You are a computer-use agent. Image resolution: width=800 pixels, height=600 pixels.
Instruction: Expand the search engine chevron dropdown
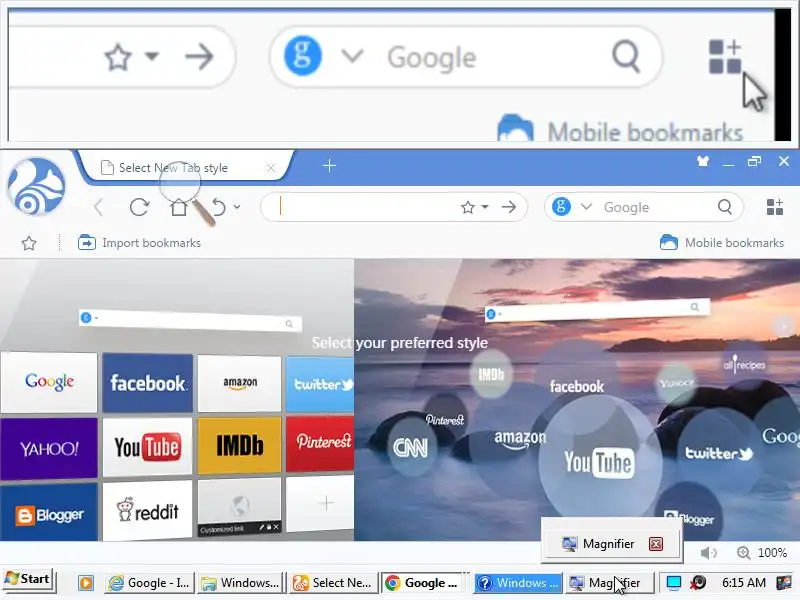pos(586,207)
